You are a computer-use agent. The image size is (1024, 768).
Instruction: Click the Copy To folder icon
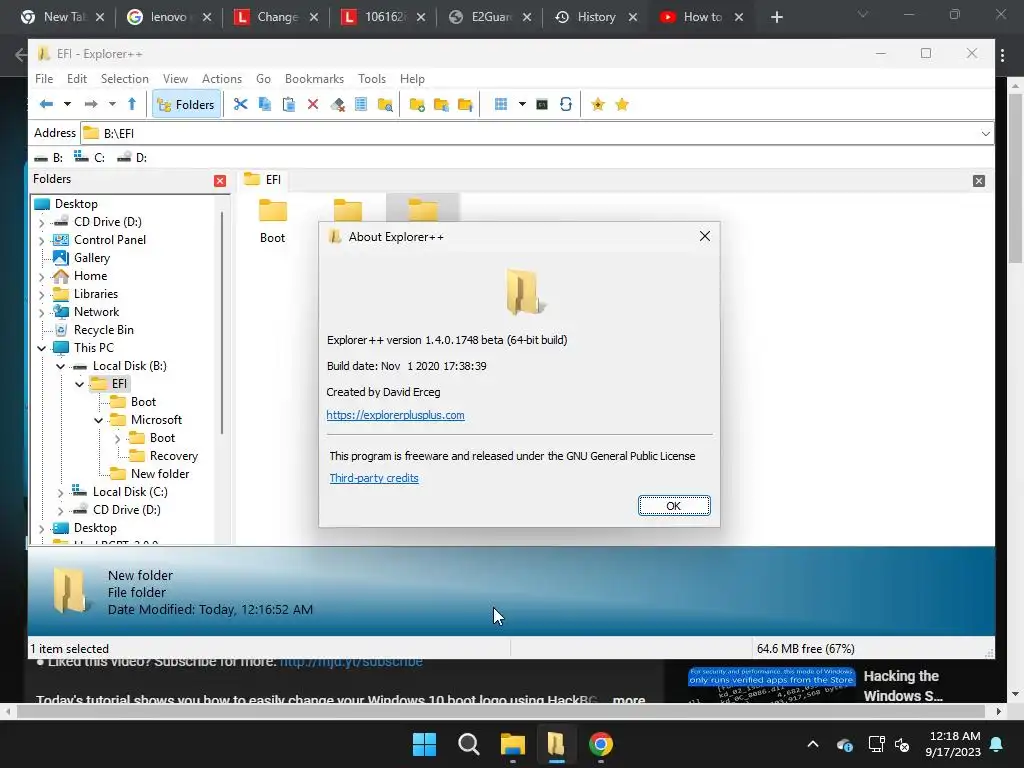441,104
